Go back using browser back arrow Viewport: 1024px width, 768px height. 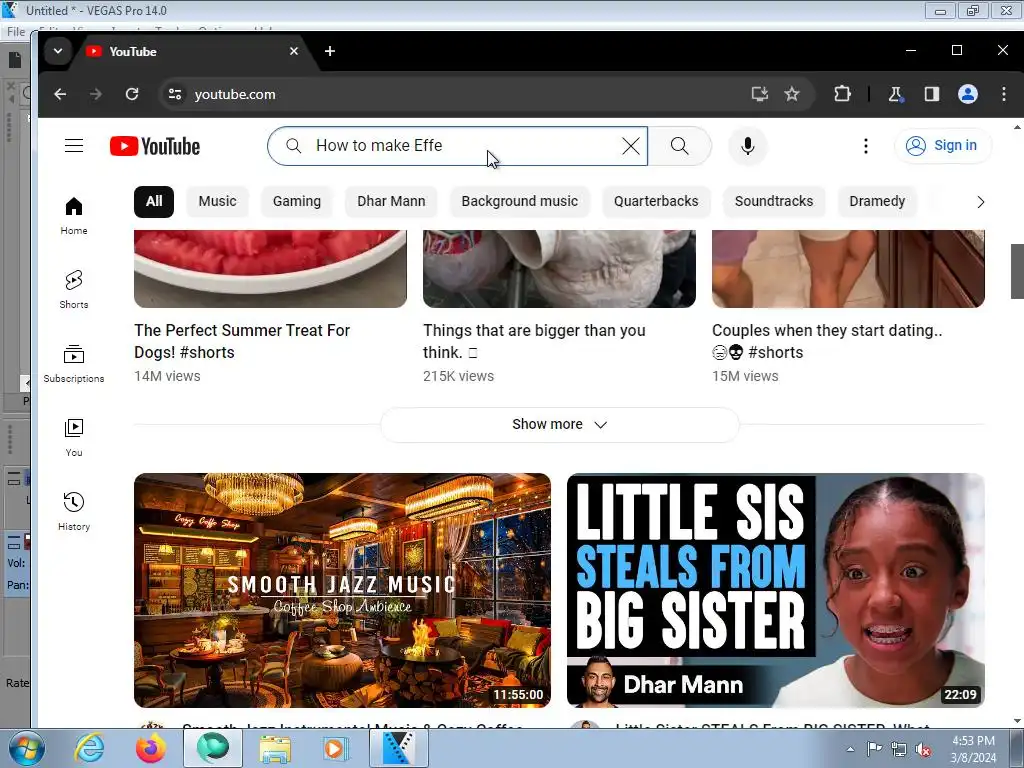point(60,94)
